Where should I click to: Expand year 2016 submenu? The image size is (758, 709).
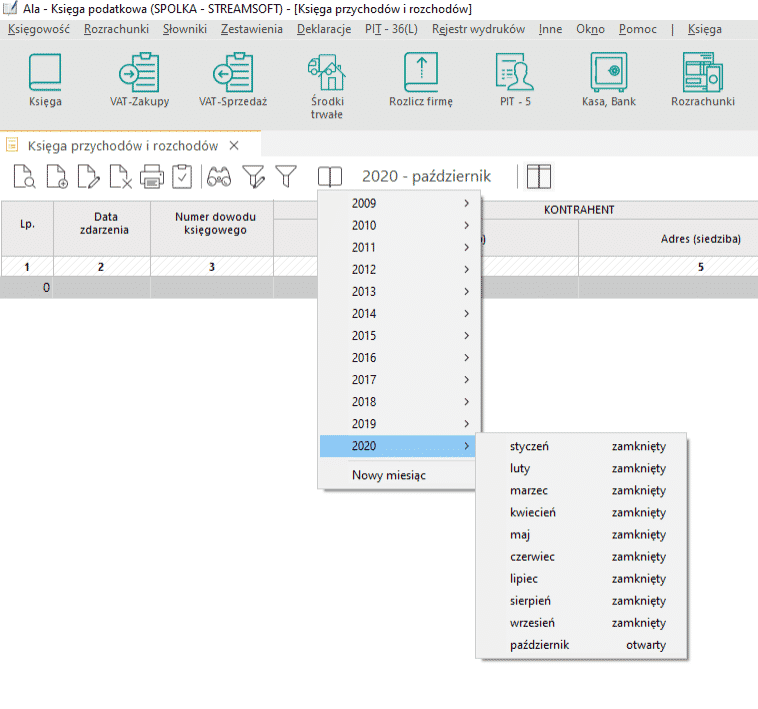pyautogui.click(x=398, y=358)
